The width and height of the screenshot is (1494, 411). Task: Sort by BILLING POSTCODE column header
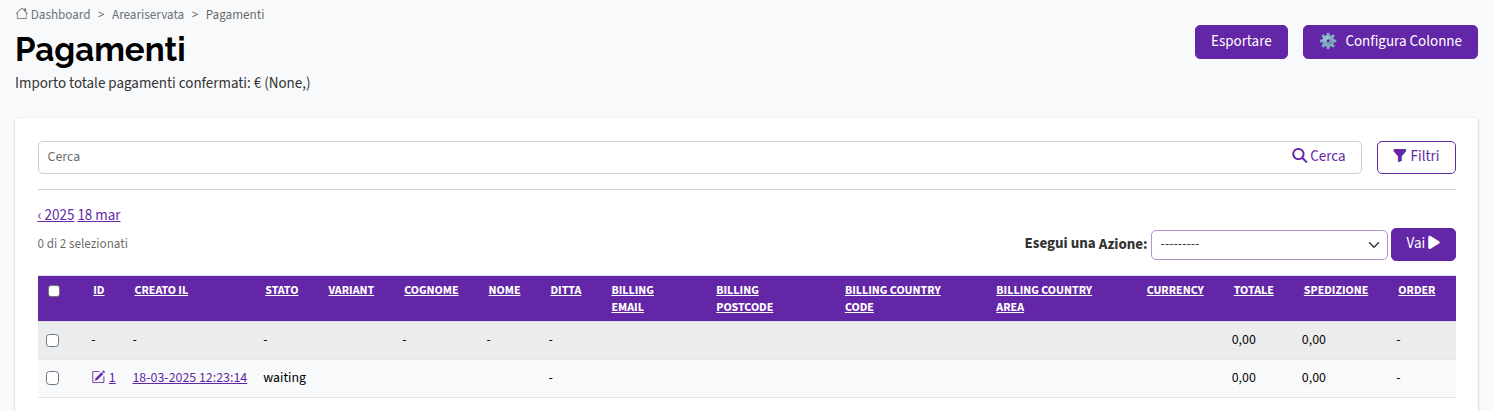[745, 298]
